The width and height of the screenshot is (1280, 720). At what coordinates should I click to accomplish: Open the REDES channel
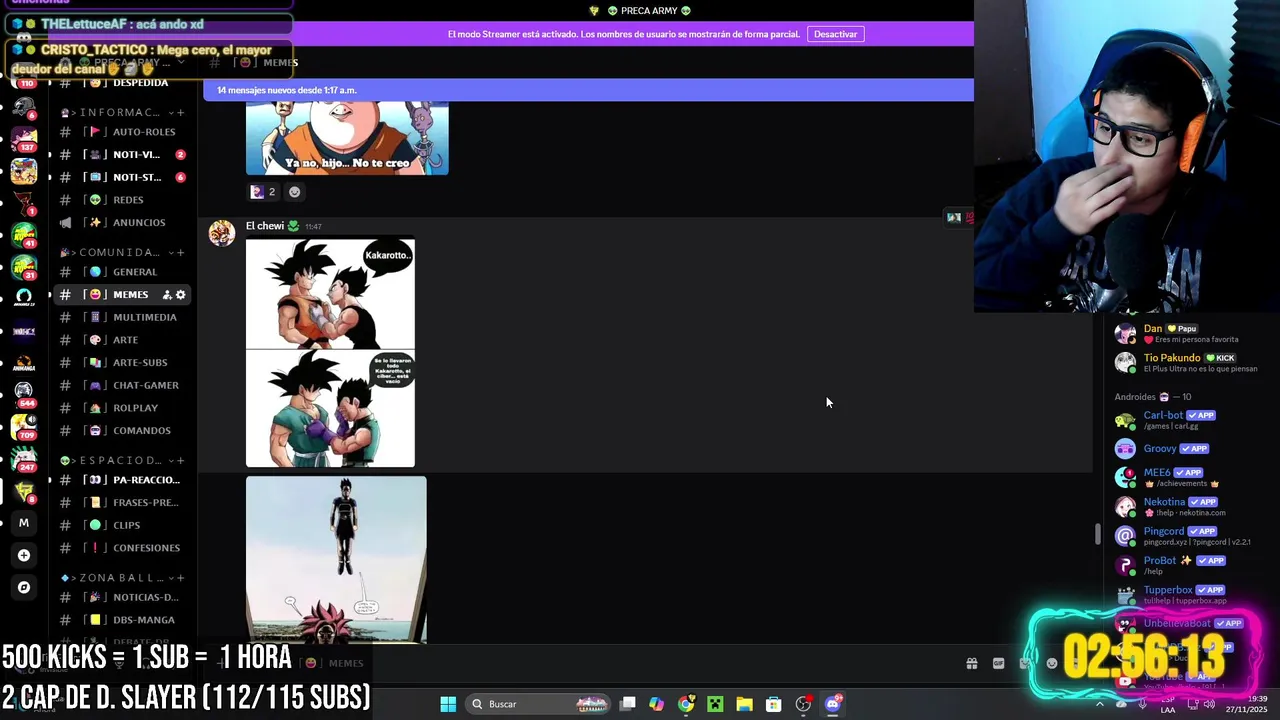122,200
